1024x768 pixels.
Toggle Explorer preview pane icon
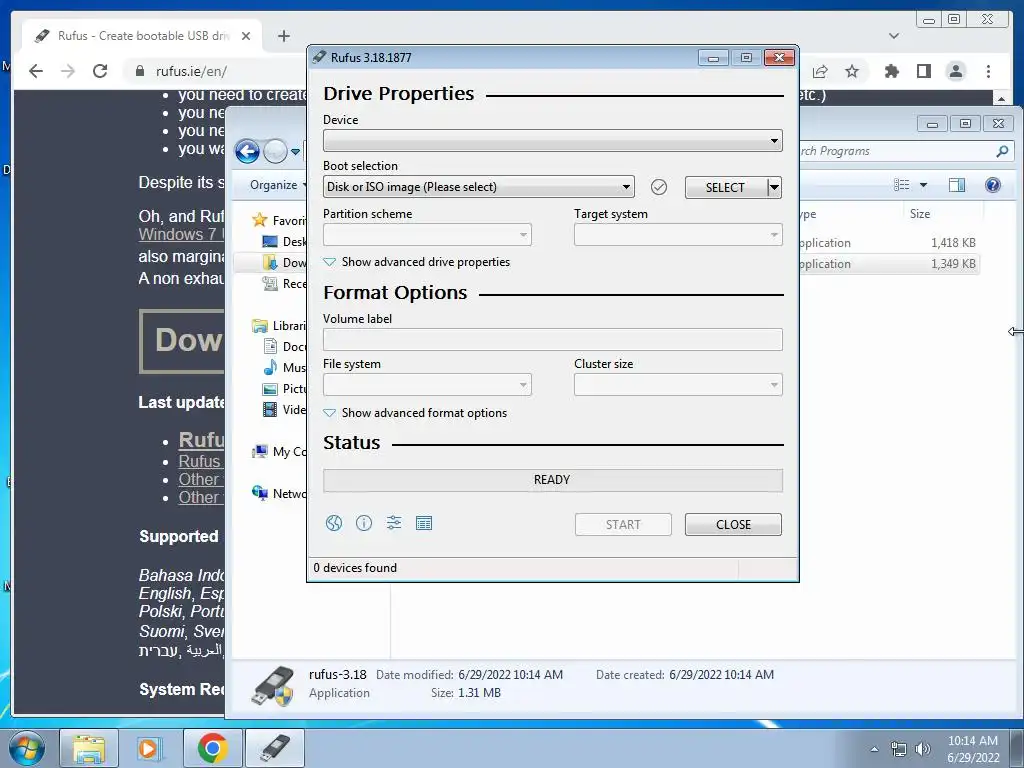point(957,185)
